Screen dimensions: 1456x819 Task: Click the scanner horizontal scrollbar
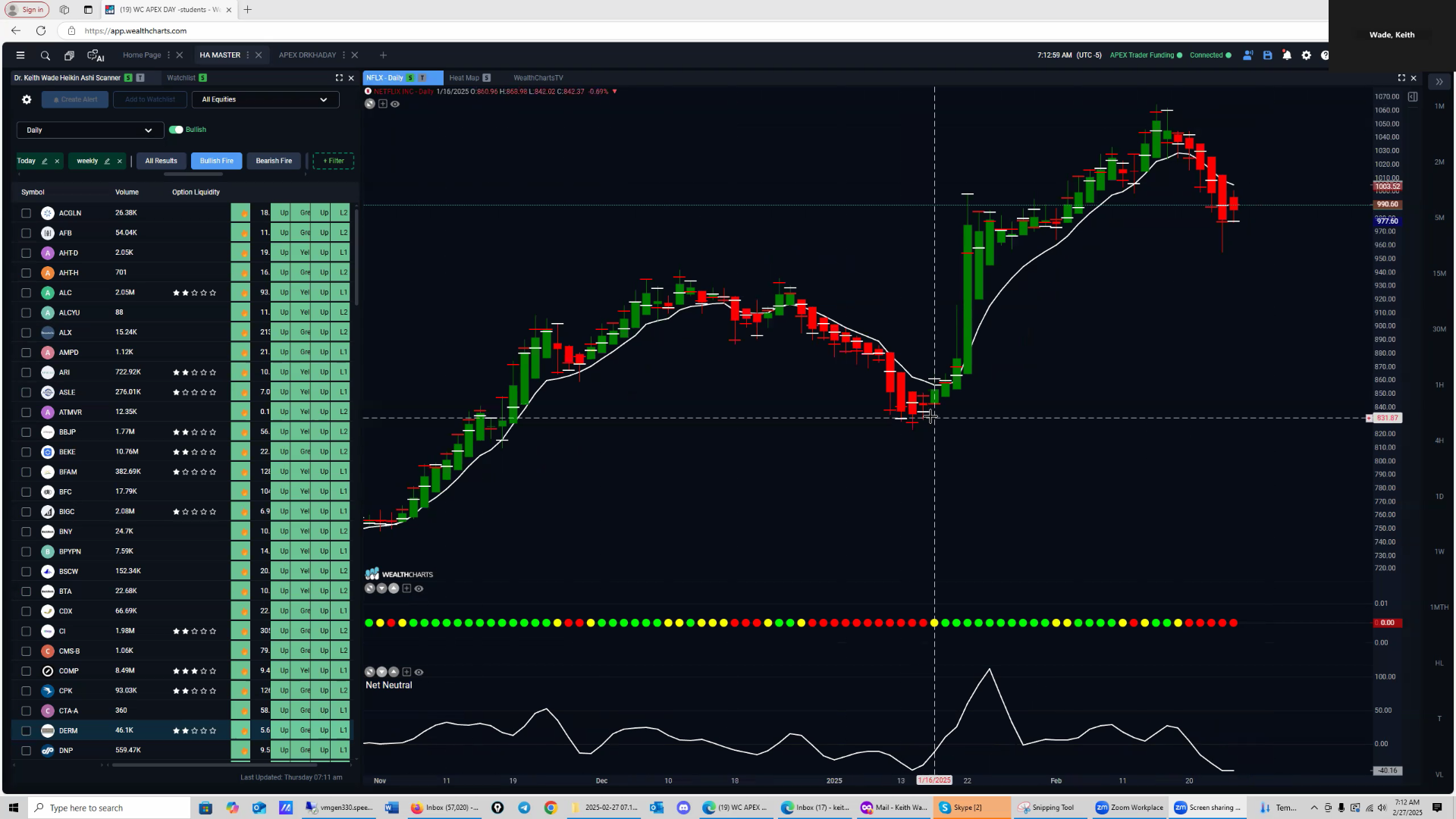[x=215, y=765]
